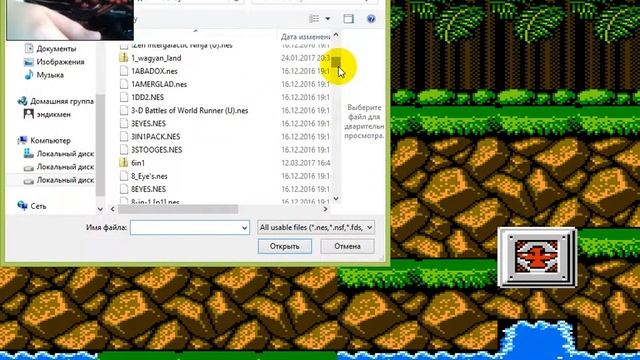Open Изображения in the sidebar
Image resolution: width=640 pixels, height=360 pixels.
pos(60,62)
